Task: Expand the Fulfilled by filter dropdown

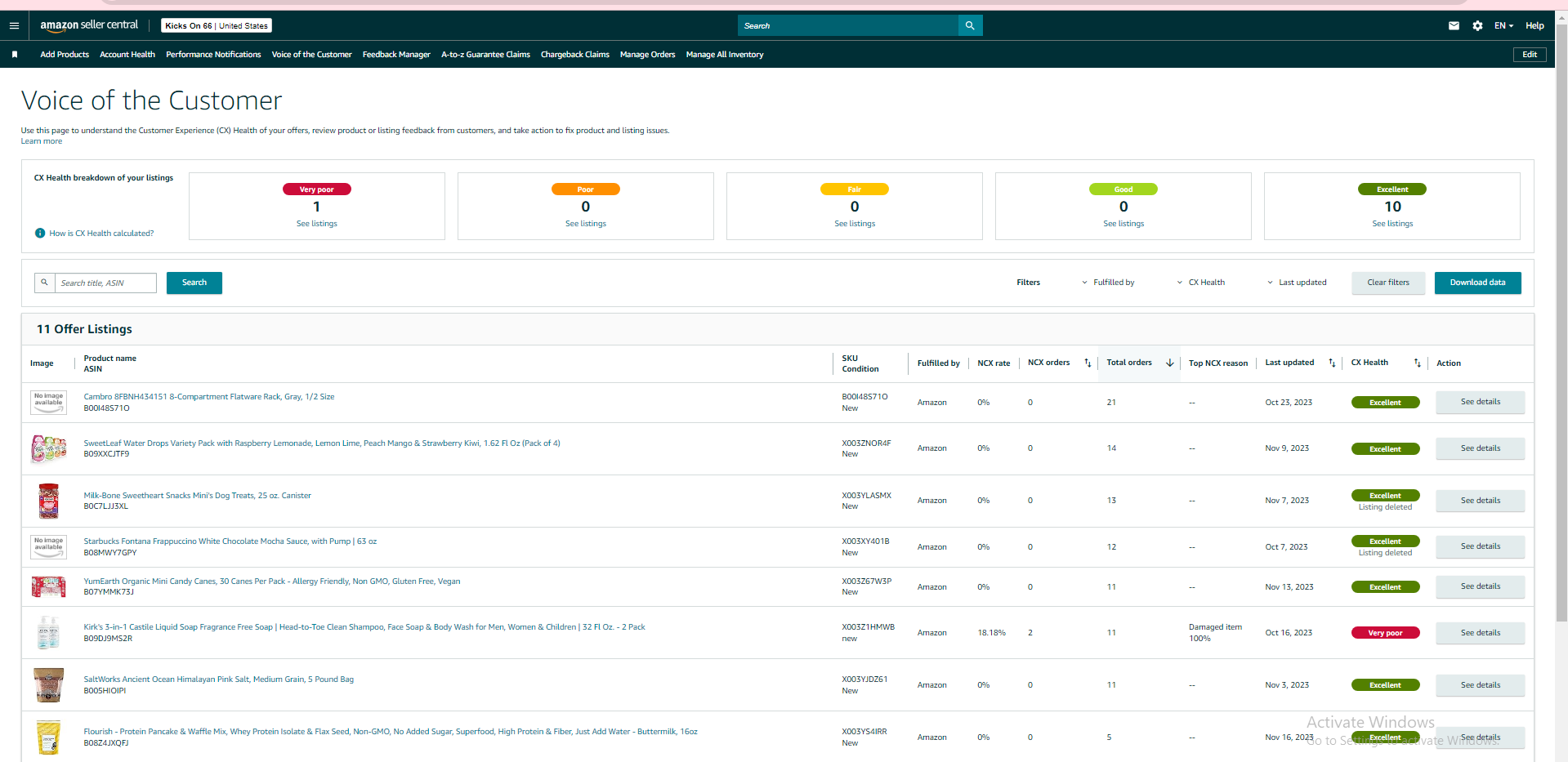Action: point(1109,283)
